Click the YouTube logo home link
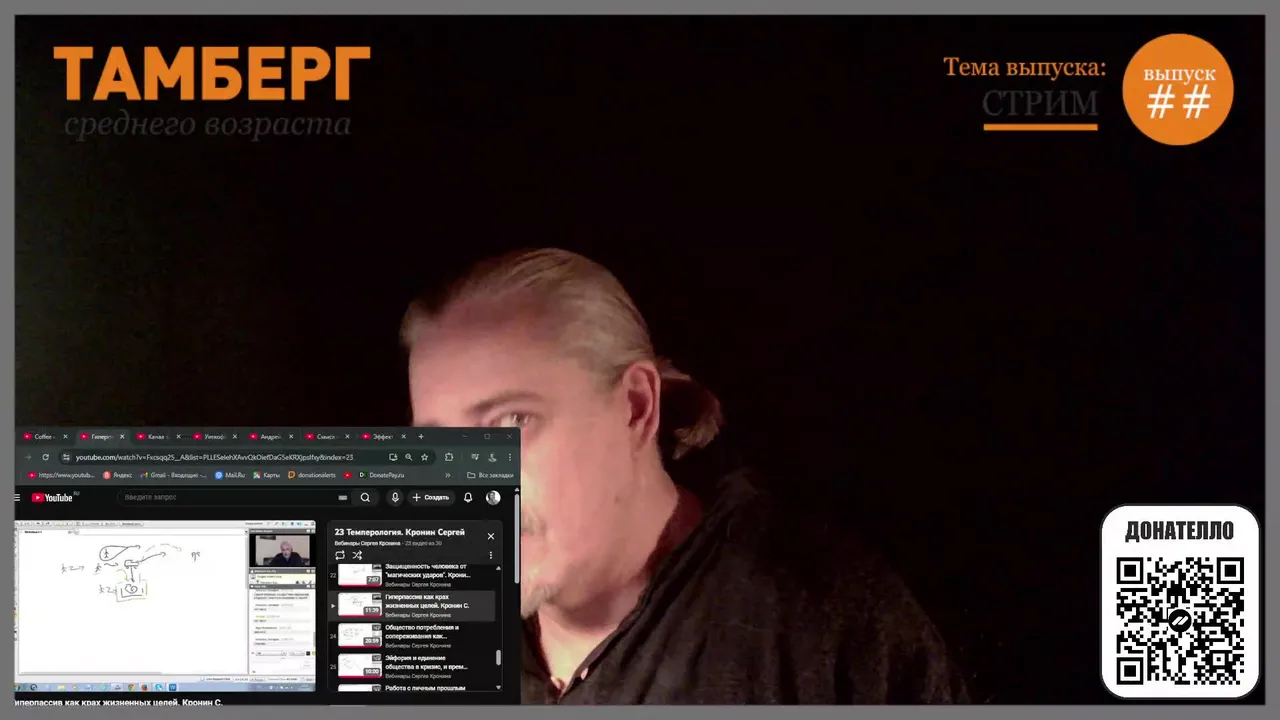The image size is (1280, 720). 52,497
